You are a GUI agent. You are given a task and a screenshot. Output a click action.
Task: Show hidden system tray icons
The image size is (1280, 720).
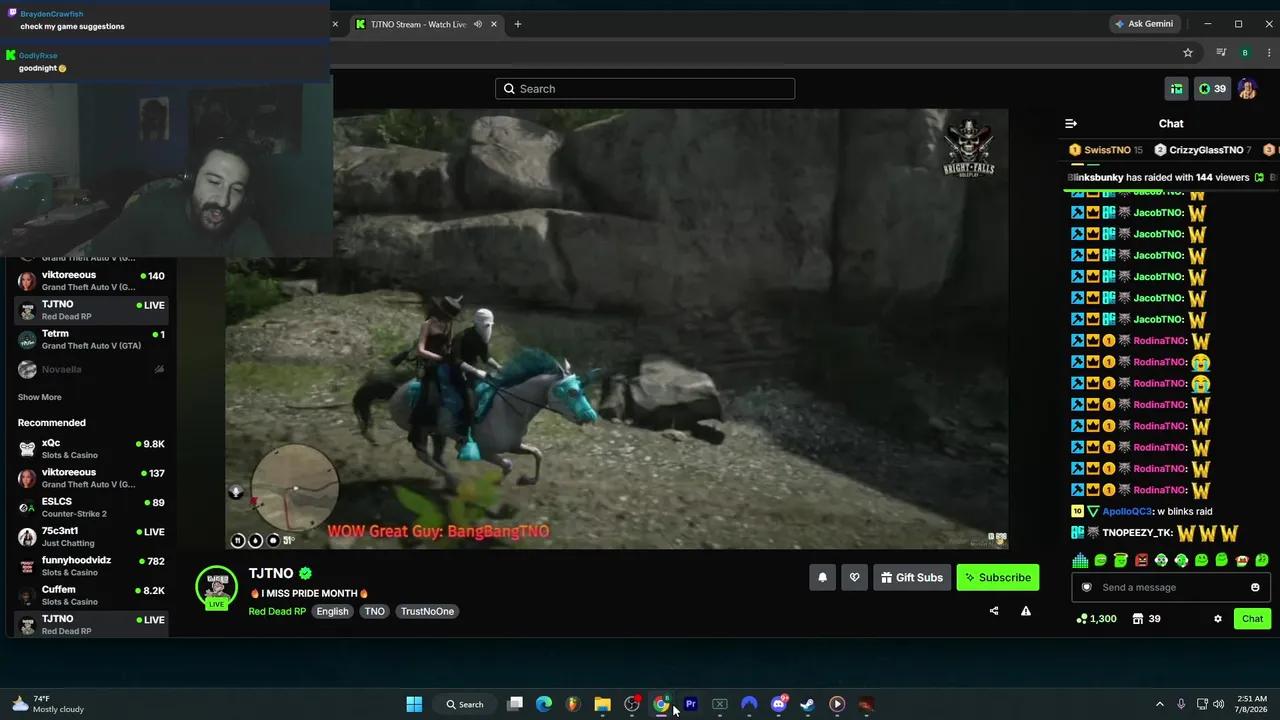1160,704
